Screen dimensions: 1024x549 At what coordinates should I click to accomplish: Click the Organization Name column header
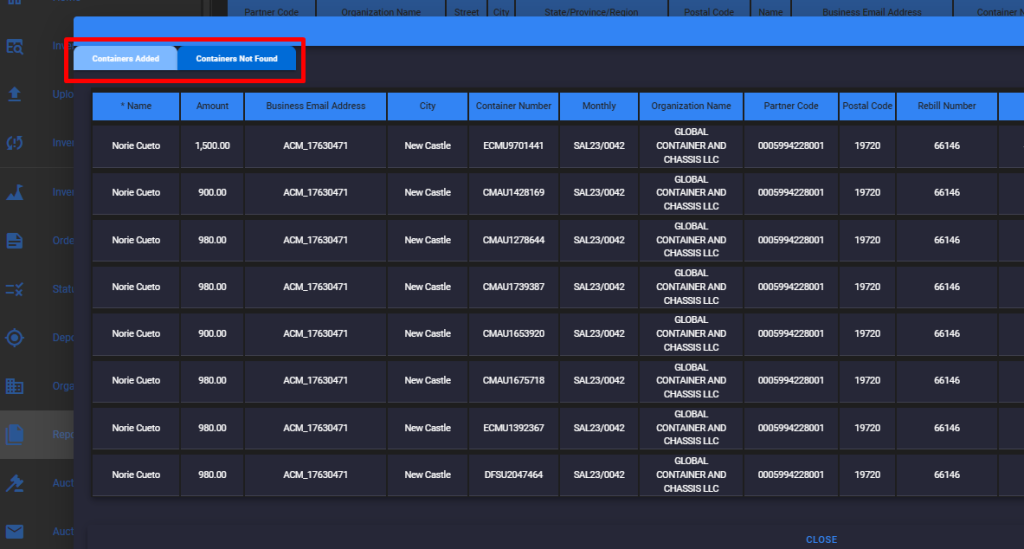(691, 106)
